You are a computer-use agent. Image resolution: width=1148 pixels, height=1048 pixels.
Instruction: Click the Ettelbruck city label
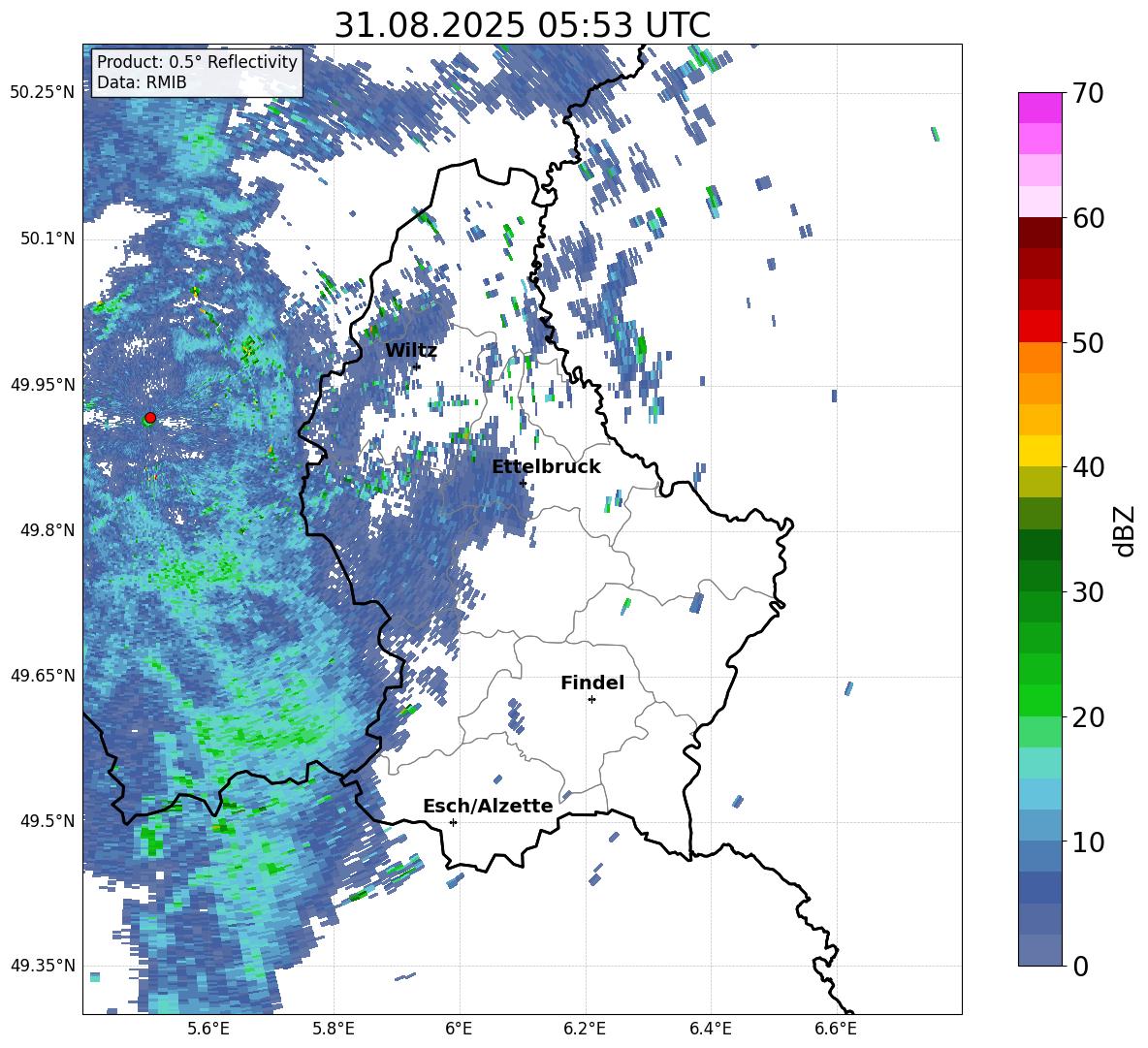click(x=546, y=467)
